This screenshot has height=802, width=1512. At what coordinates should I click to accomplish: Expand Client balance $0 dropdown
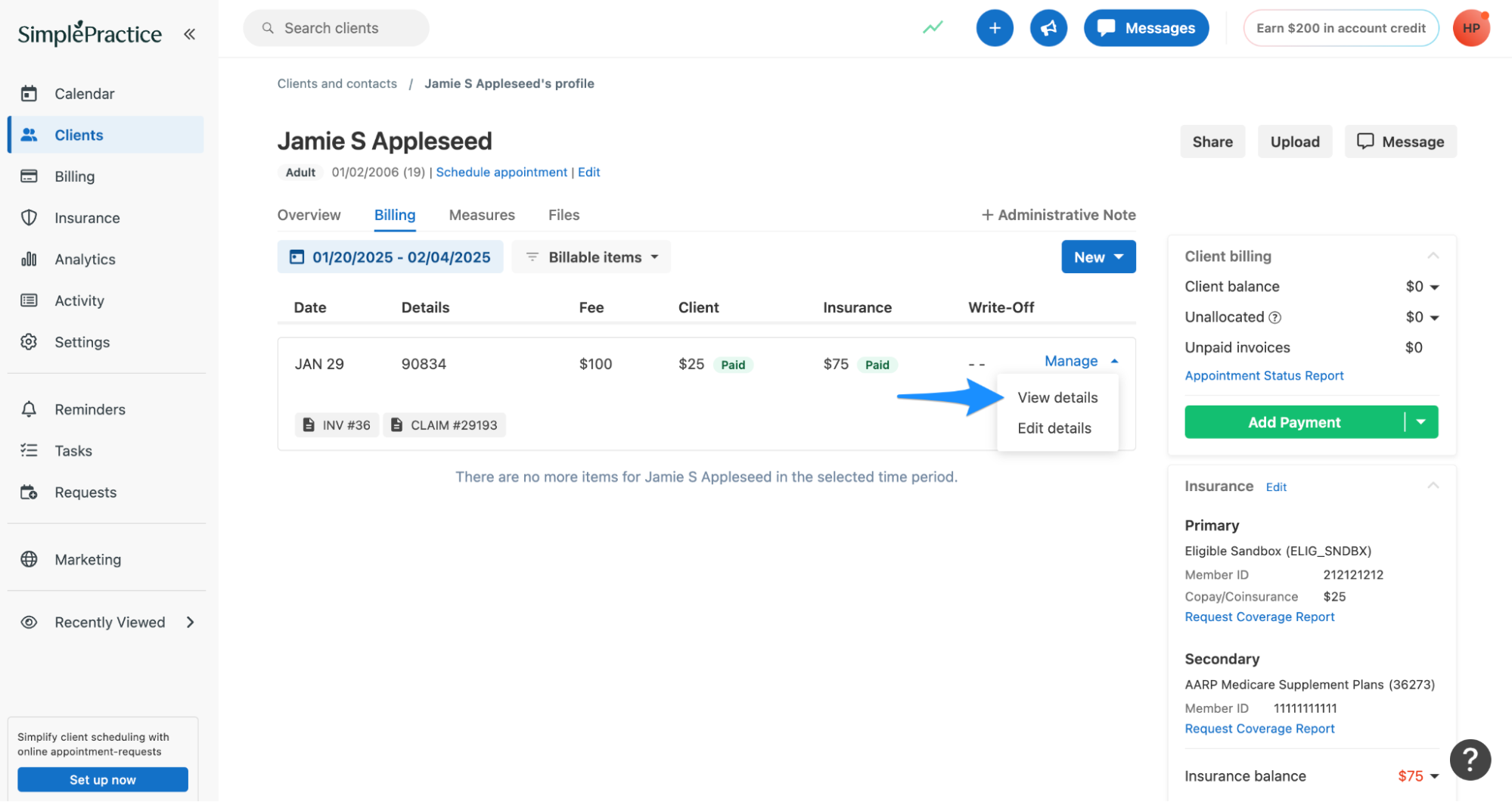1422,287
